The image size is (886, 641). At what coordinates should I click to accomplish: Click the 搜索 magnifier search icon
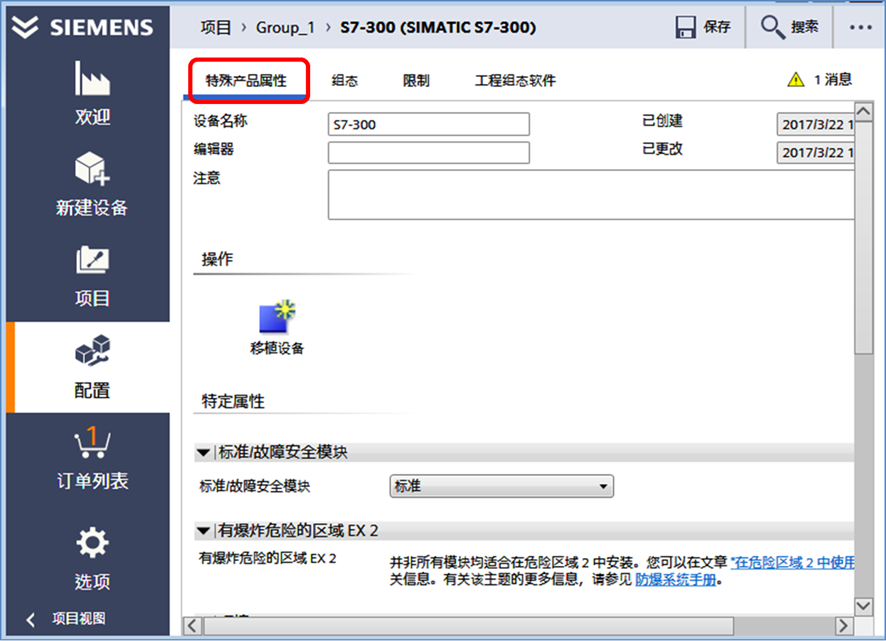coord(772,27)
